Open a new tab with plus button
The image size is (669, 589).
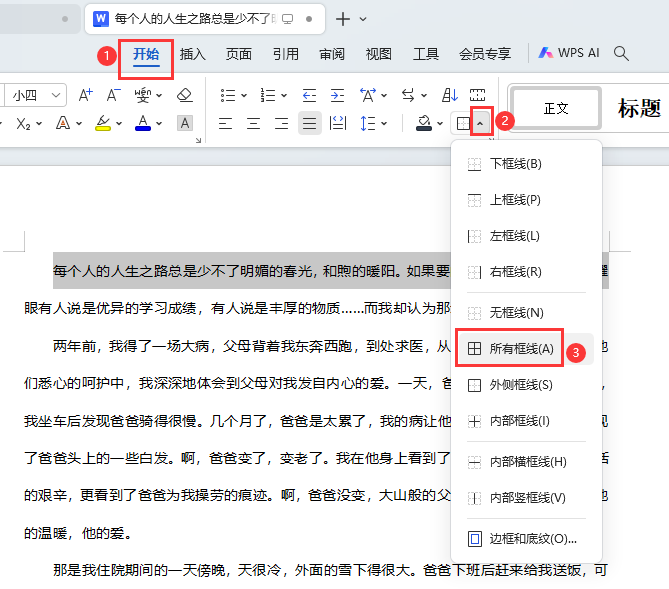pos(343,19)
